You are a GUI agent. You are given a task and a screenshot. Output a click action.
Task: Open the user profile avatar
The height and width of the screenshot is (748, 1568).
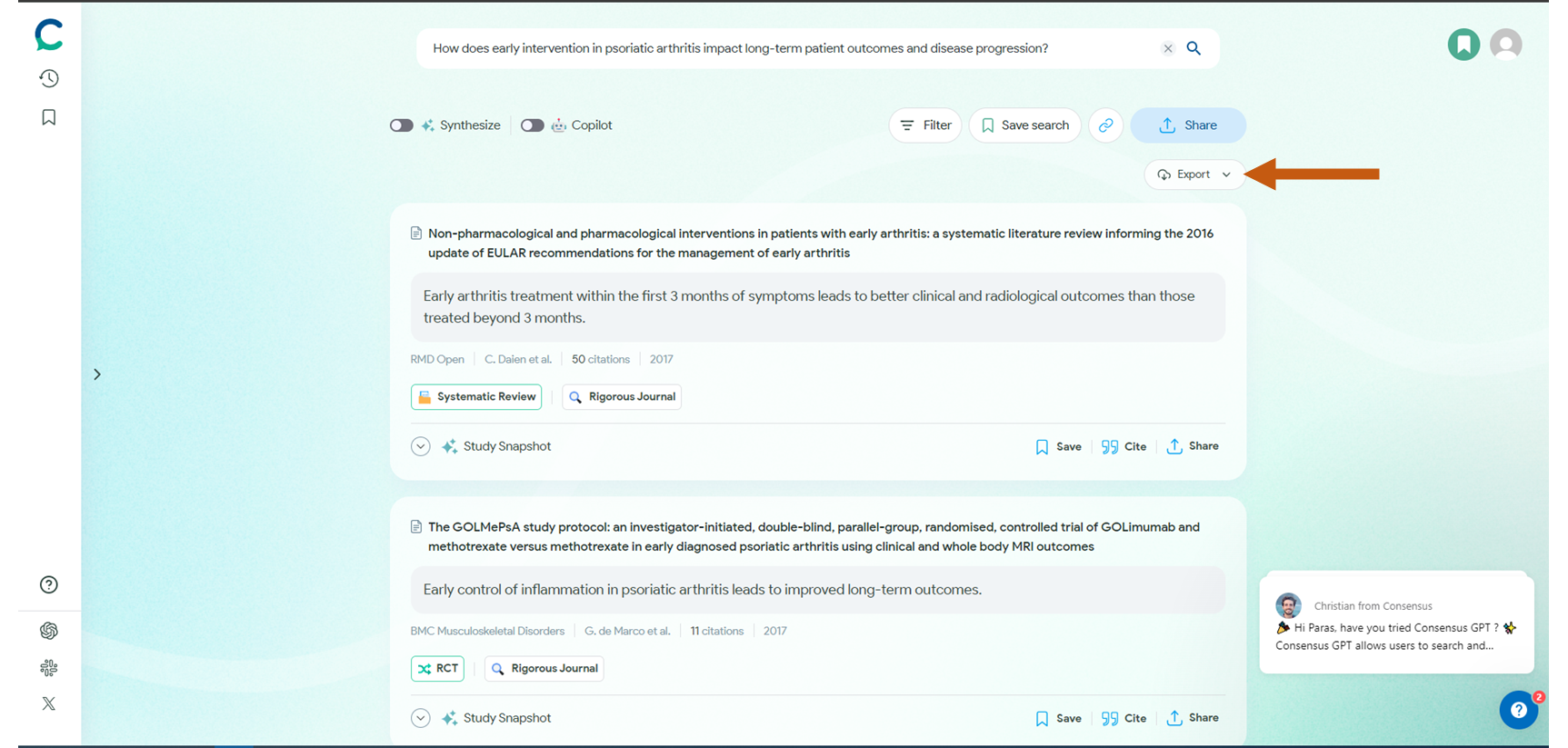1506,45
